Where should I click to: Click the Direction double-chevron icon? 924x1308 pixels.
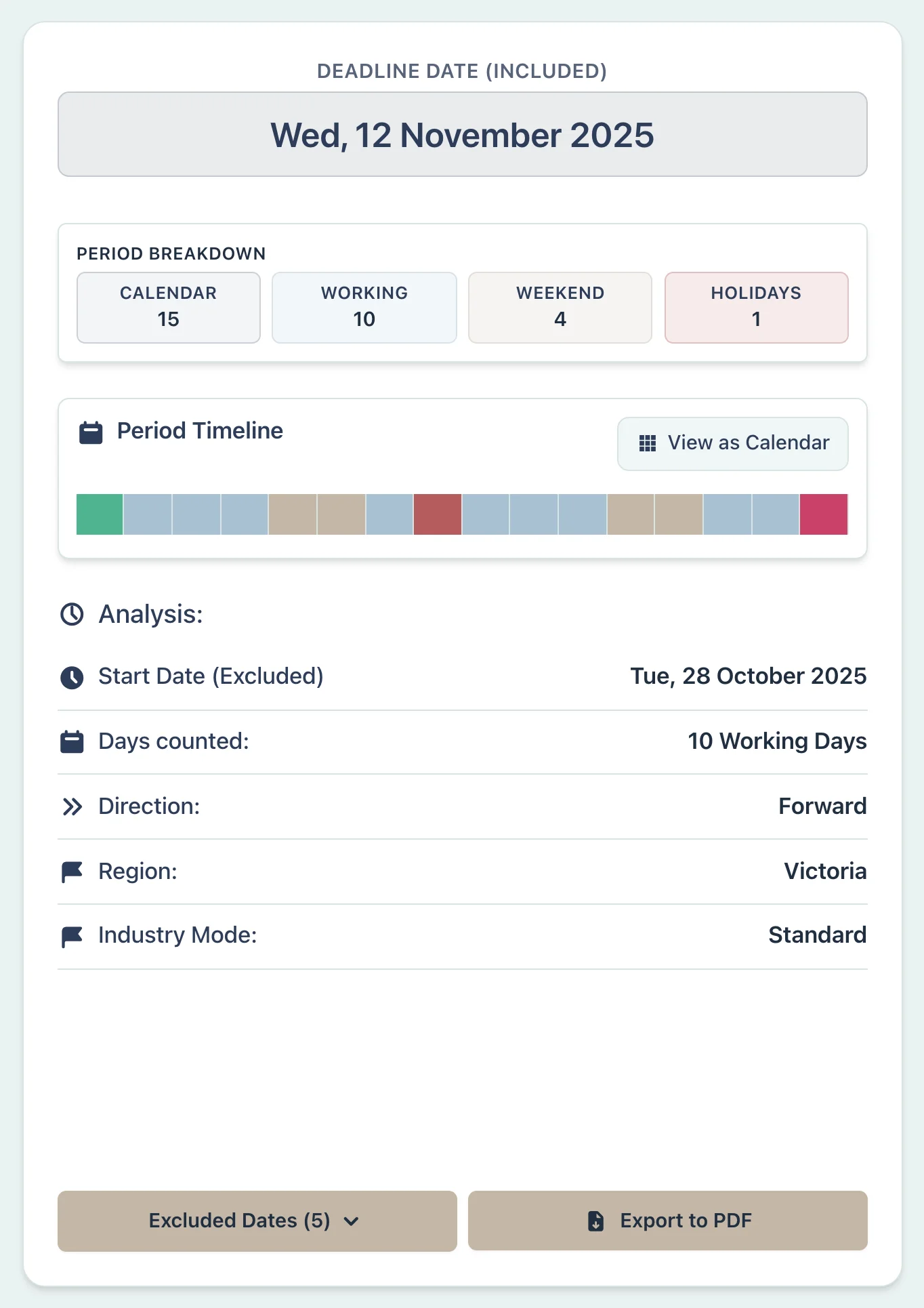(72, 806)
